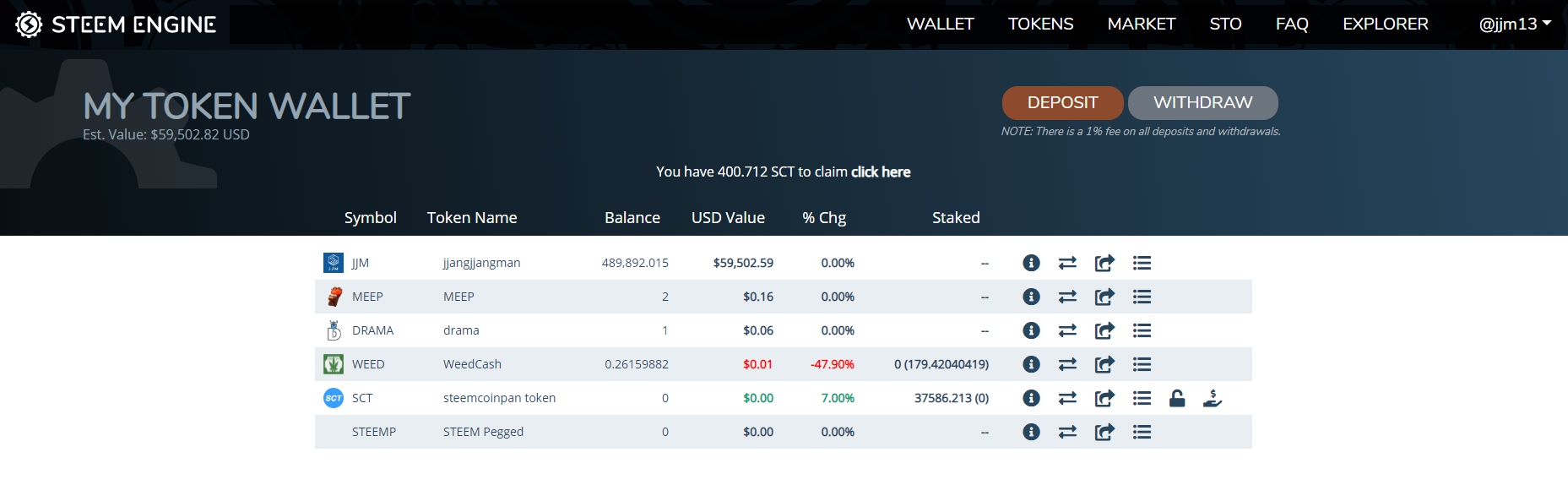Screen dimensions: 1568x496
Task: Open info for the MEEP token
Action: pyautogui.click(x=1031, y=297)
